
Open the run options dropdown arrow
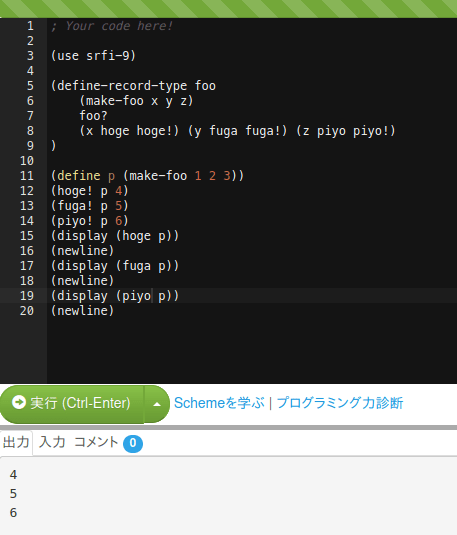(157, 404)
